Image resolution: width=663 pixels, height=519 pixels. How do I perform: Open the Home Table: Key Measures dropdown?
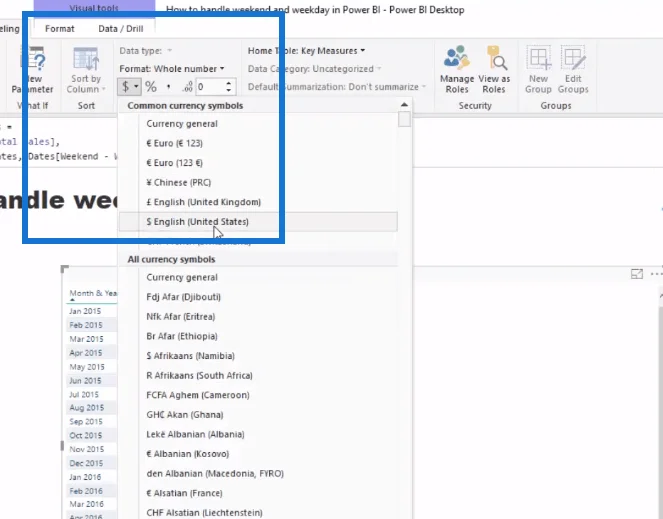(x=306, y=51)
